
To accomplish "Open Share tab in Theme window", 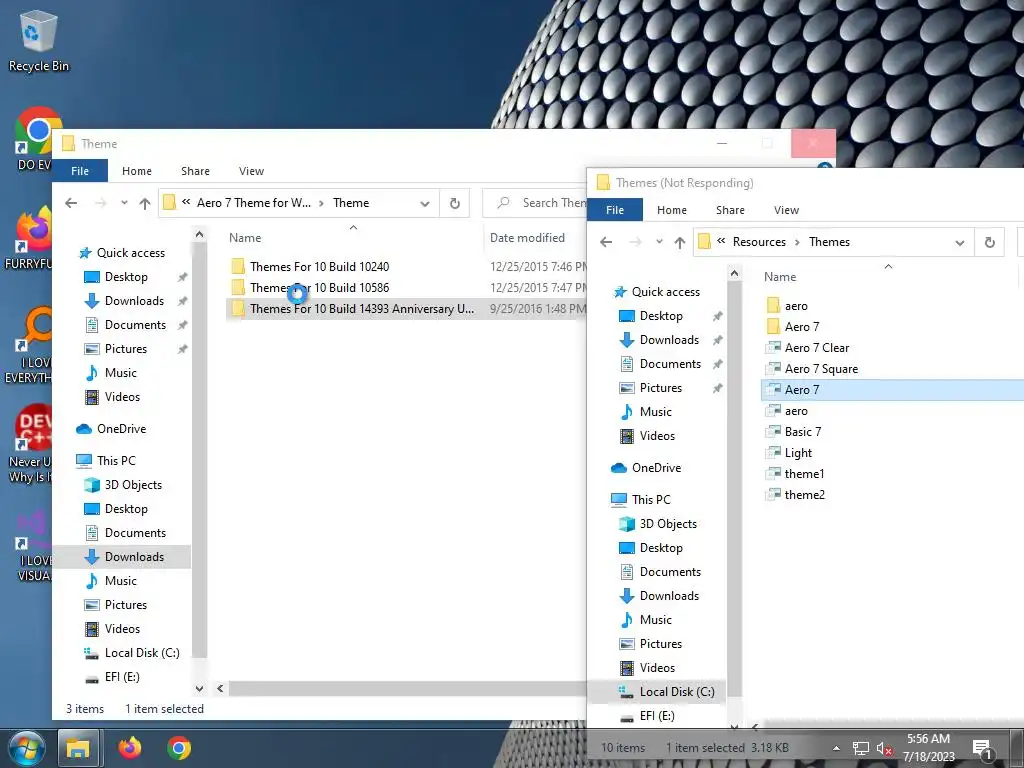I will (x=195, y=171).
